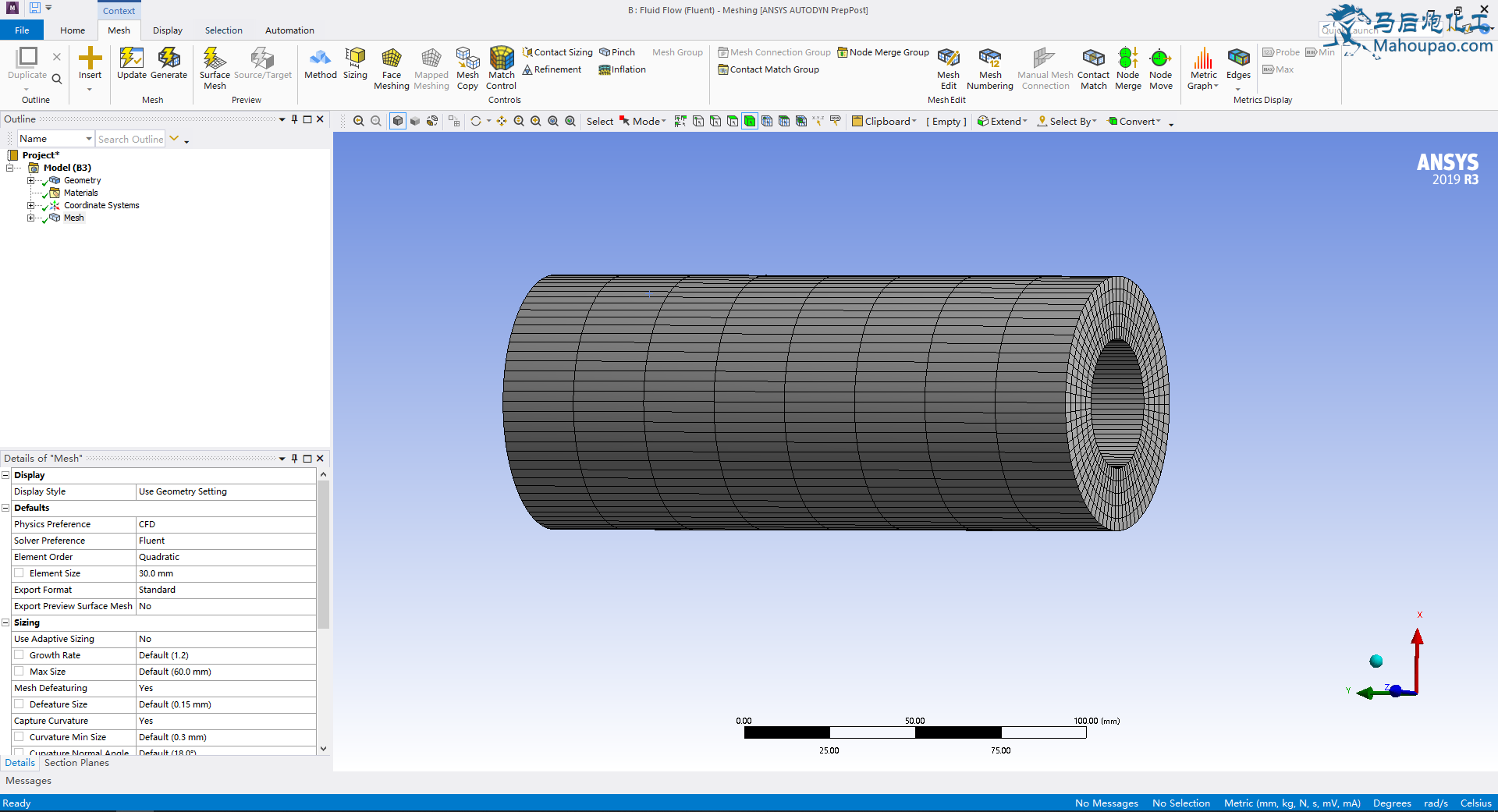
Task: Switch to the Section Planes tab
Action: [76, 763]
